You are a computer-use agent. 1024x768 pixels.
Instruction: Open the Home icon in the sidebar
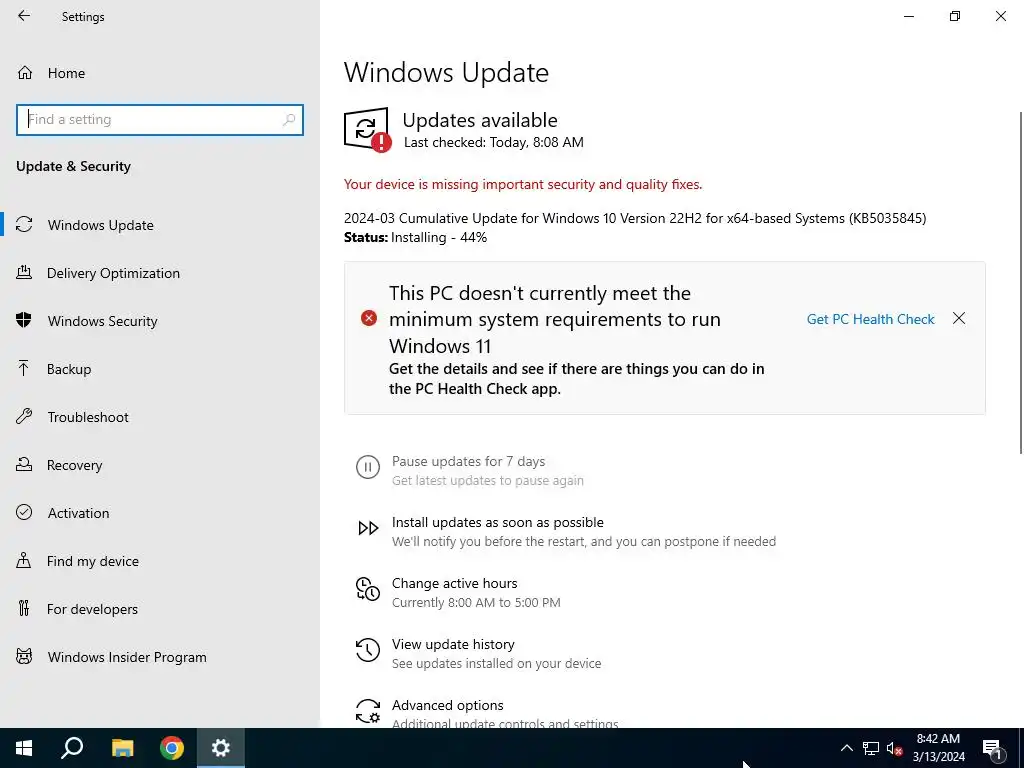coord(25,72)
